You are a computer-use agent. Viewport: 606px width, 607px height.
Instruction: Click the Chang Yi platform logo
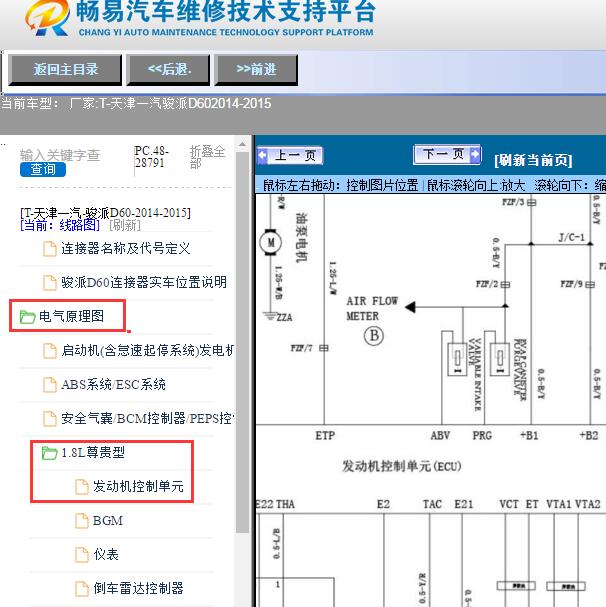[48, 18]
